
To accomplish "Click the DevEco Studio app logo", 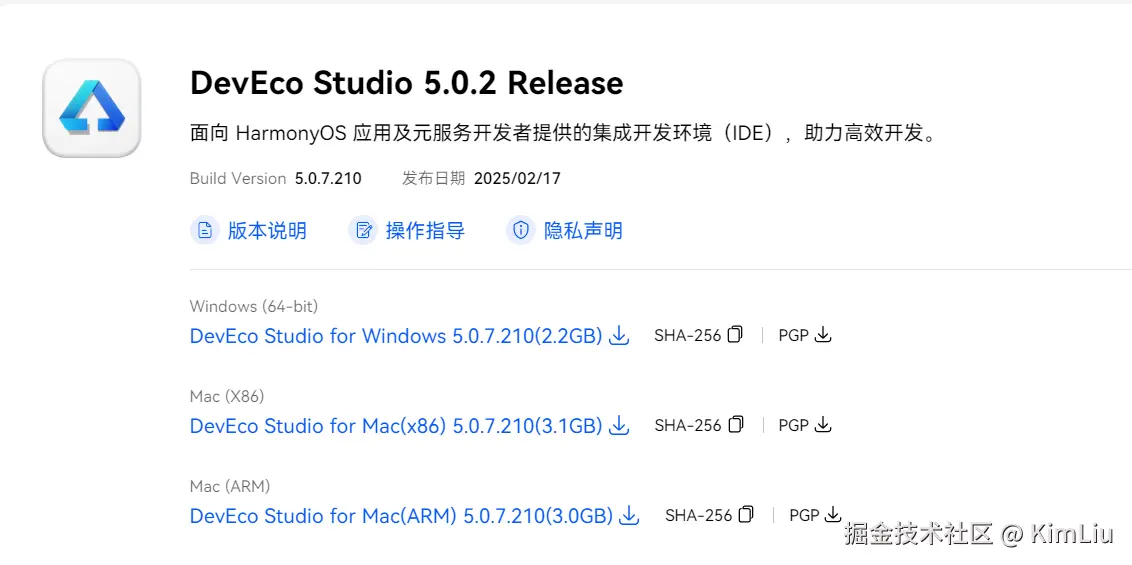I will [91, 108].
